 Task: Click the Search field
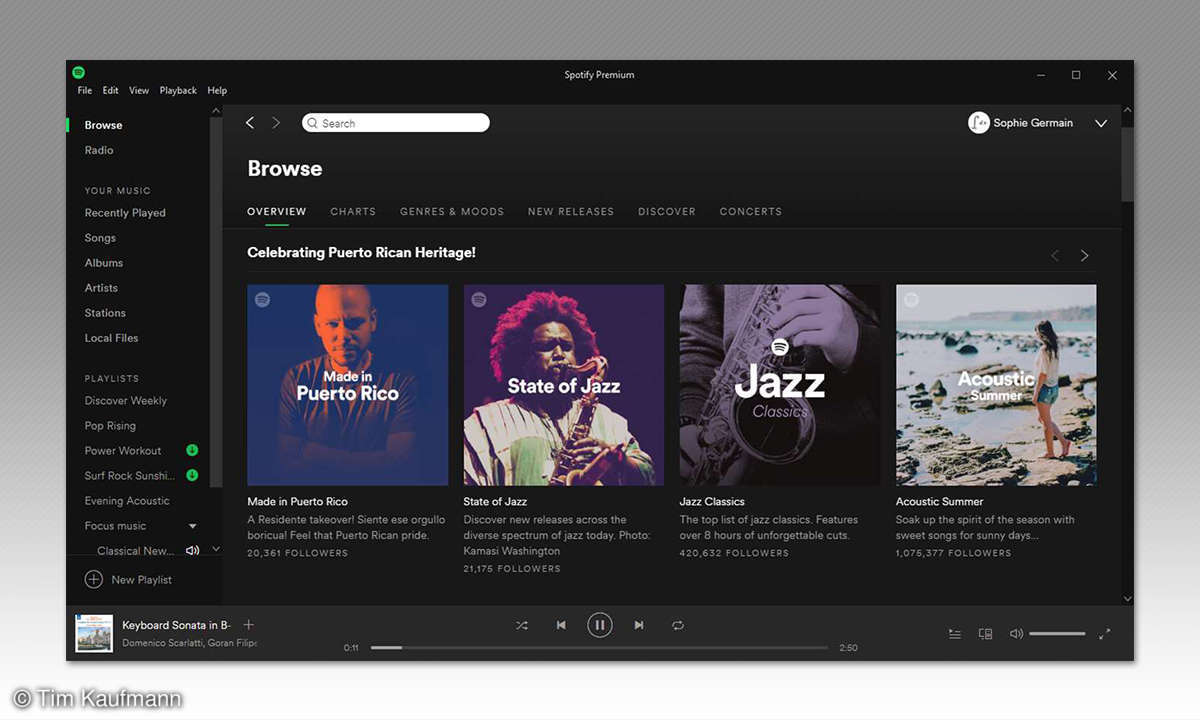396,123
